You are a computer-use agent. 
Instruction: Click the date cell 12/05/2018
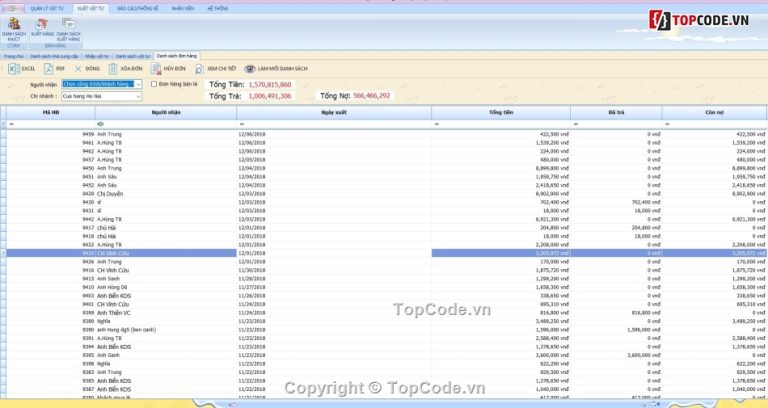click(252, 160)
